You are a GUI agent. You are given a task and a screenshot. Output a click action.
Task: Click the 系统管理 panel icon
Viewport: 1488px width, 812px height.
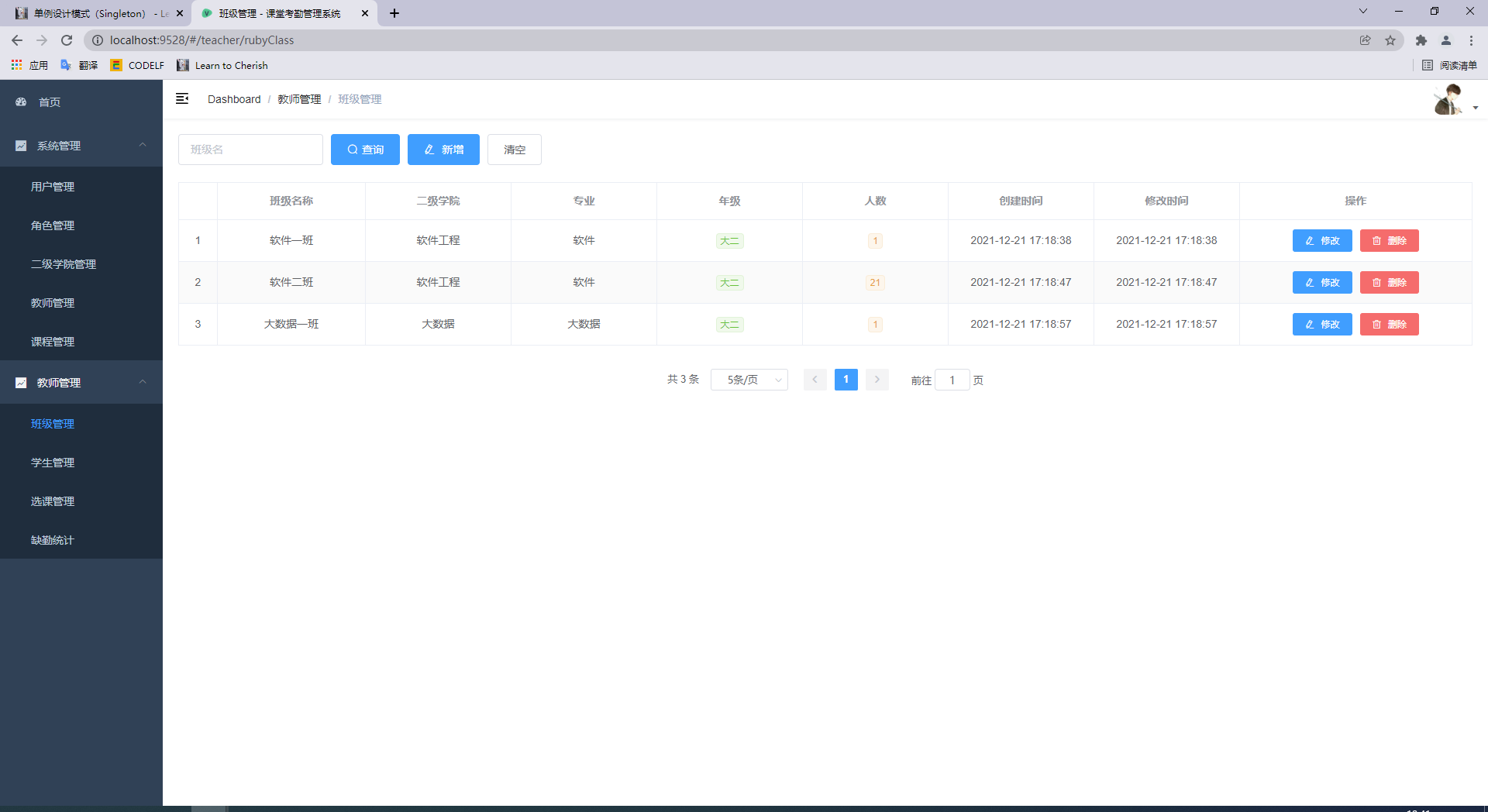(x=21, y=145)
